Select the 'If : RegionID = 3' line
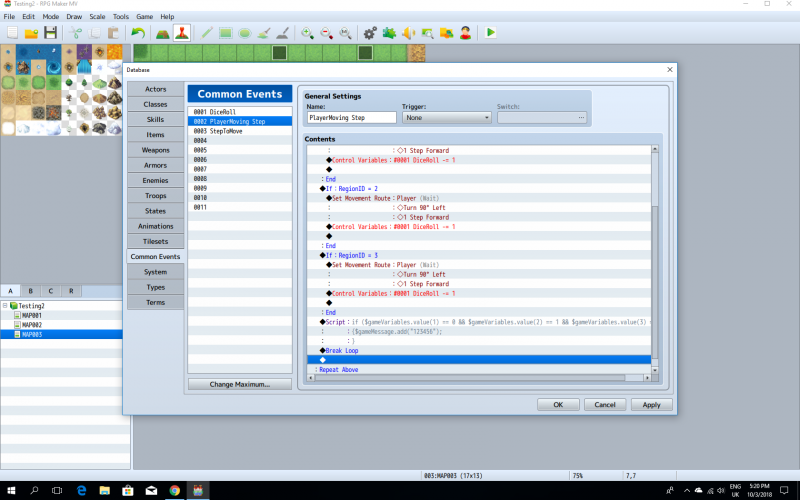 point(479,255)
